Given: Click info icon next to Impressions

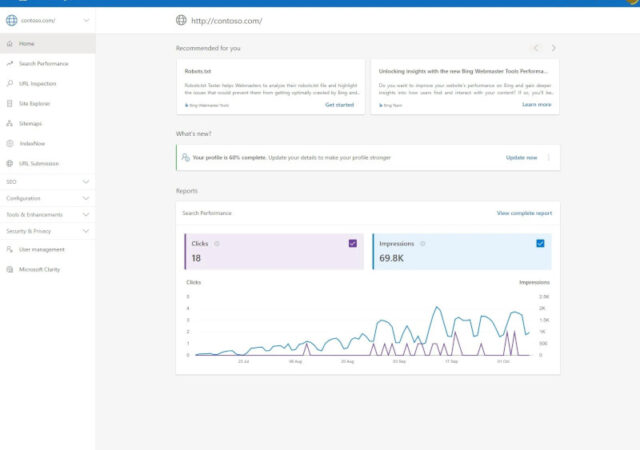Looking at the screenshot, I should [x=423, y=244].
